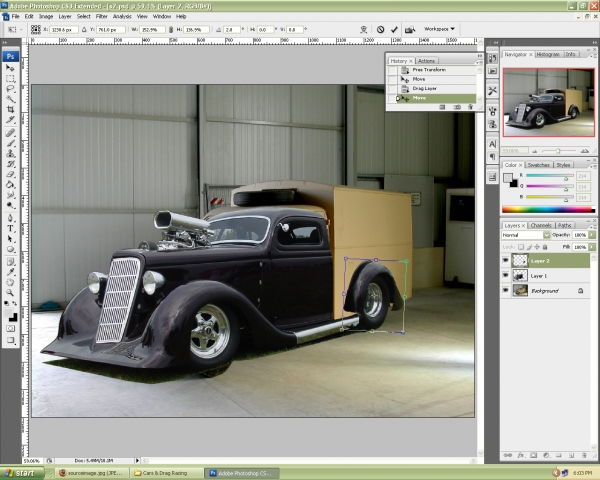Viewport: 600px width, 480px height.
Task: Click the reference point location grid
Action: pyautogui.click(x=36, y=29)
